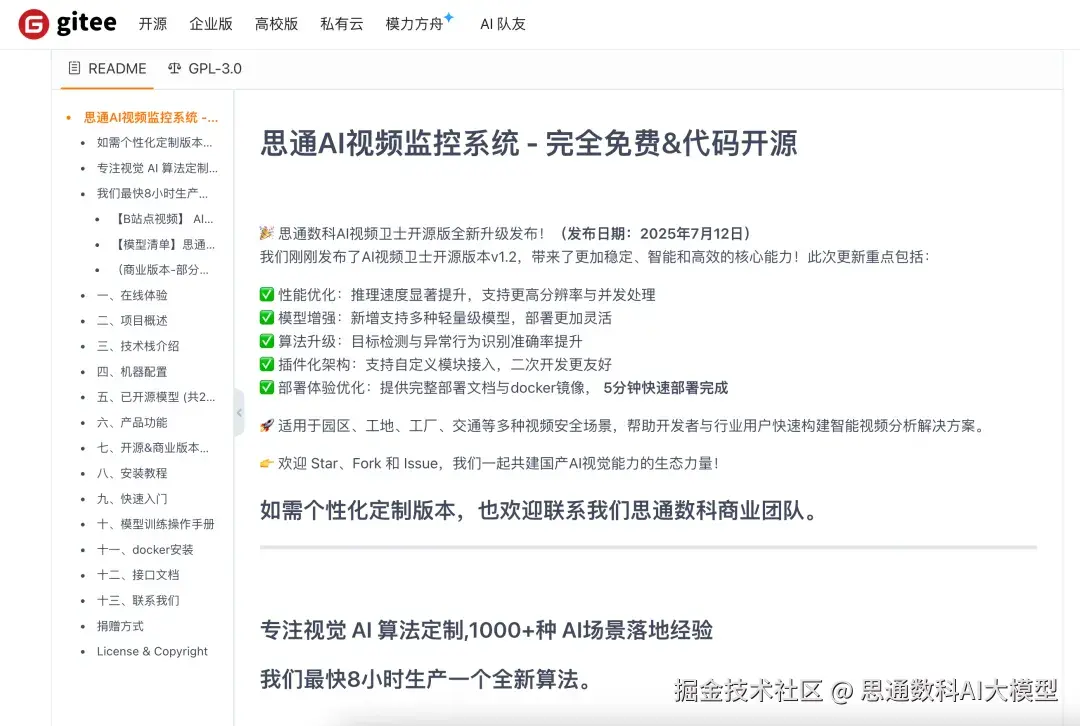The image size is (1080, 726).
Task: Select 企业版 from the navigation bar
Action: point(210,24)
